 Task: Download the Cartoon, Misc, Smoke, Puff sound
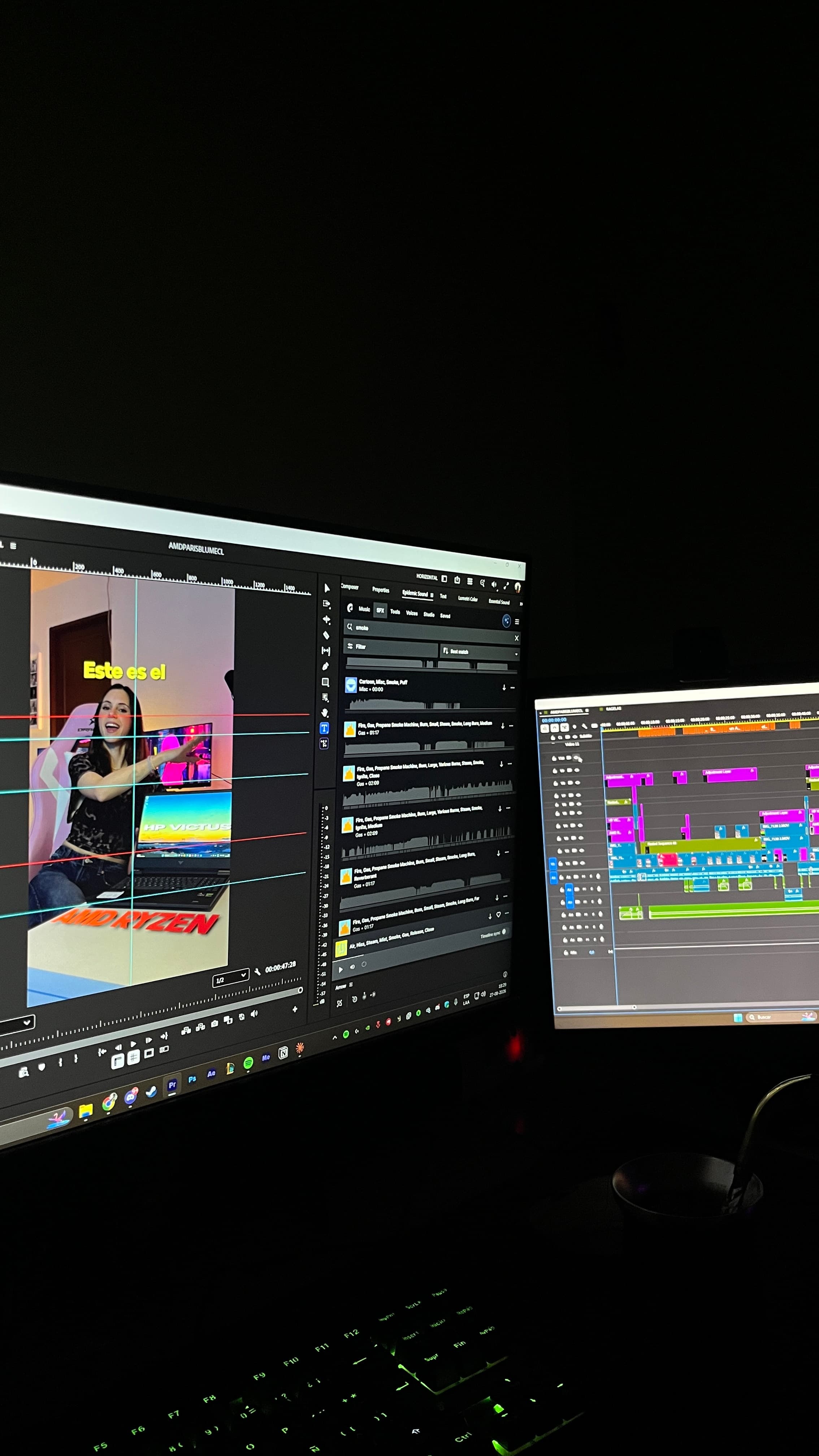coord(504,687)
